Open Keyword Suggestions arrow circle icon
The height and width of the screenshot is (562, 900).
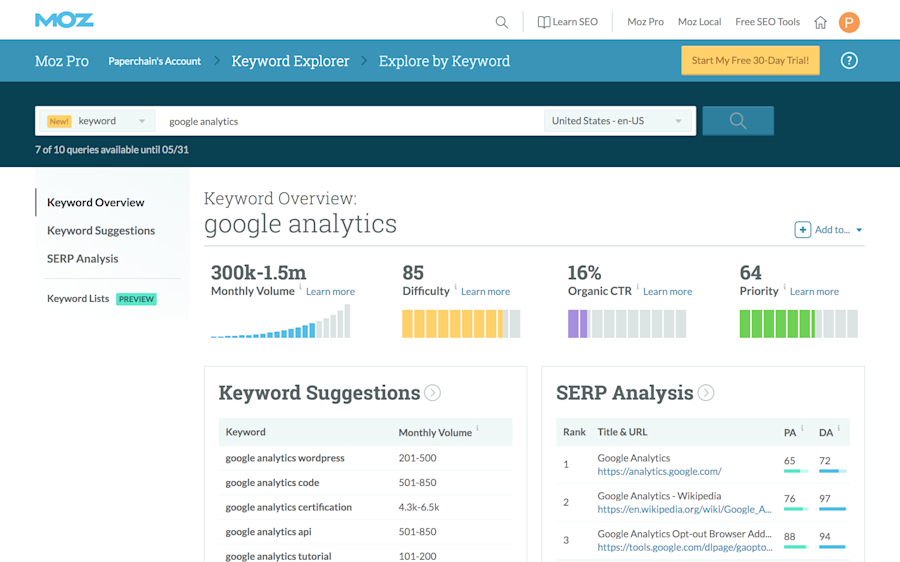(432, 393)
